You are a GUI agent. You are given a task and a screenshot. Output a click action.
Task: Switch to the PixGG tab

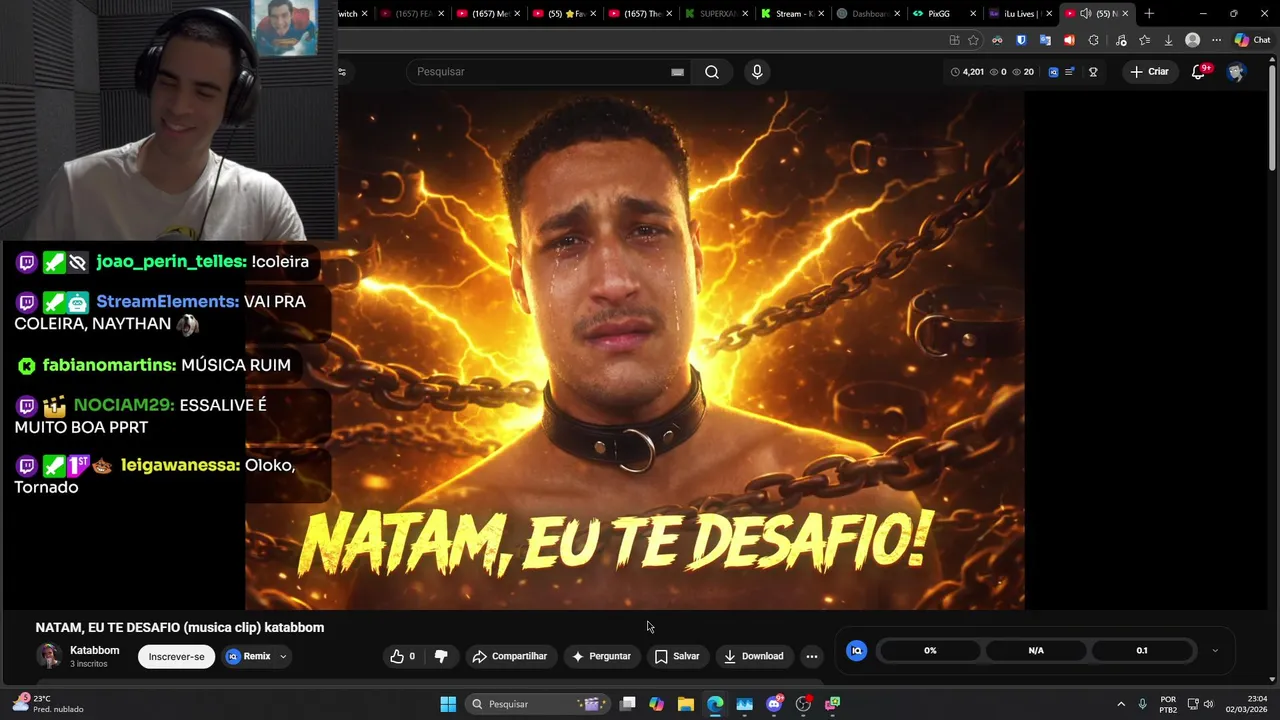(938, 13)
